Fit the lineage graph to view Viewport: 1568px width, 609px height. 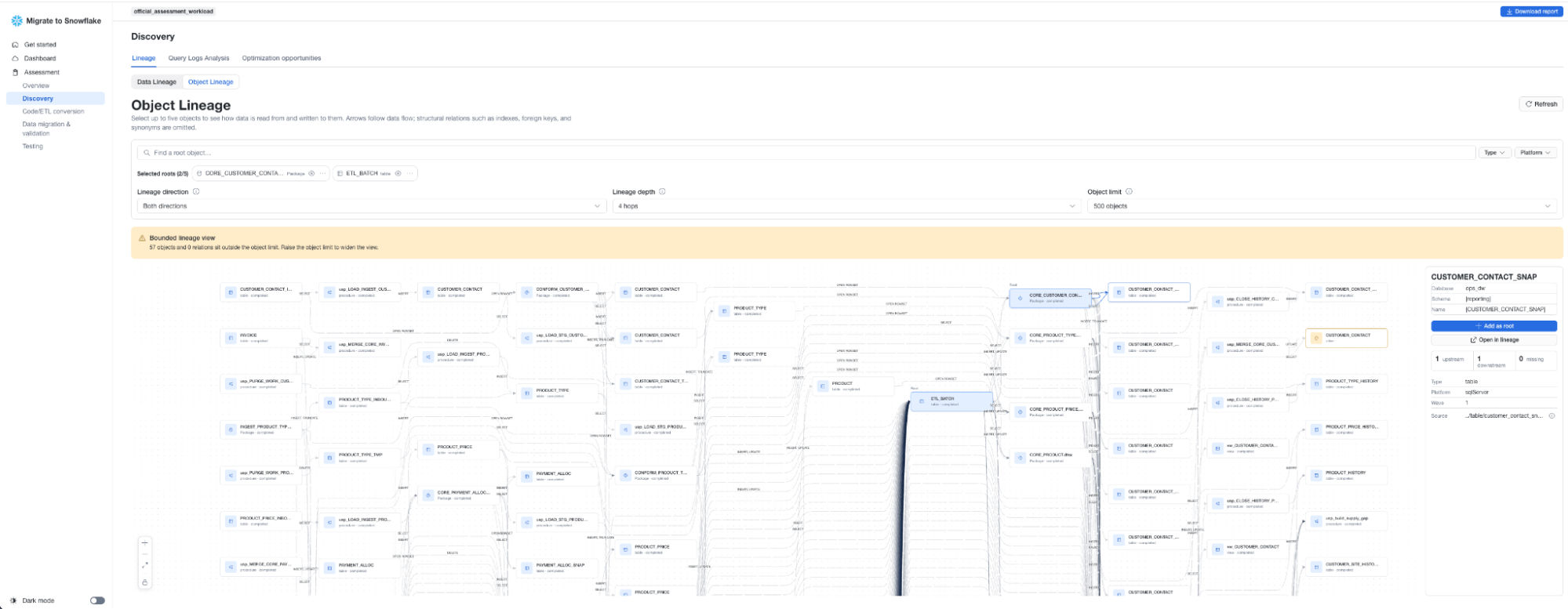pyautogui.click(x=144, y=565)
